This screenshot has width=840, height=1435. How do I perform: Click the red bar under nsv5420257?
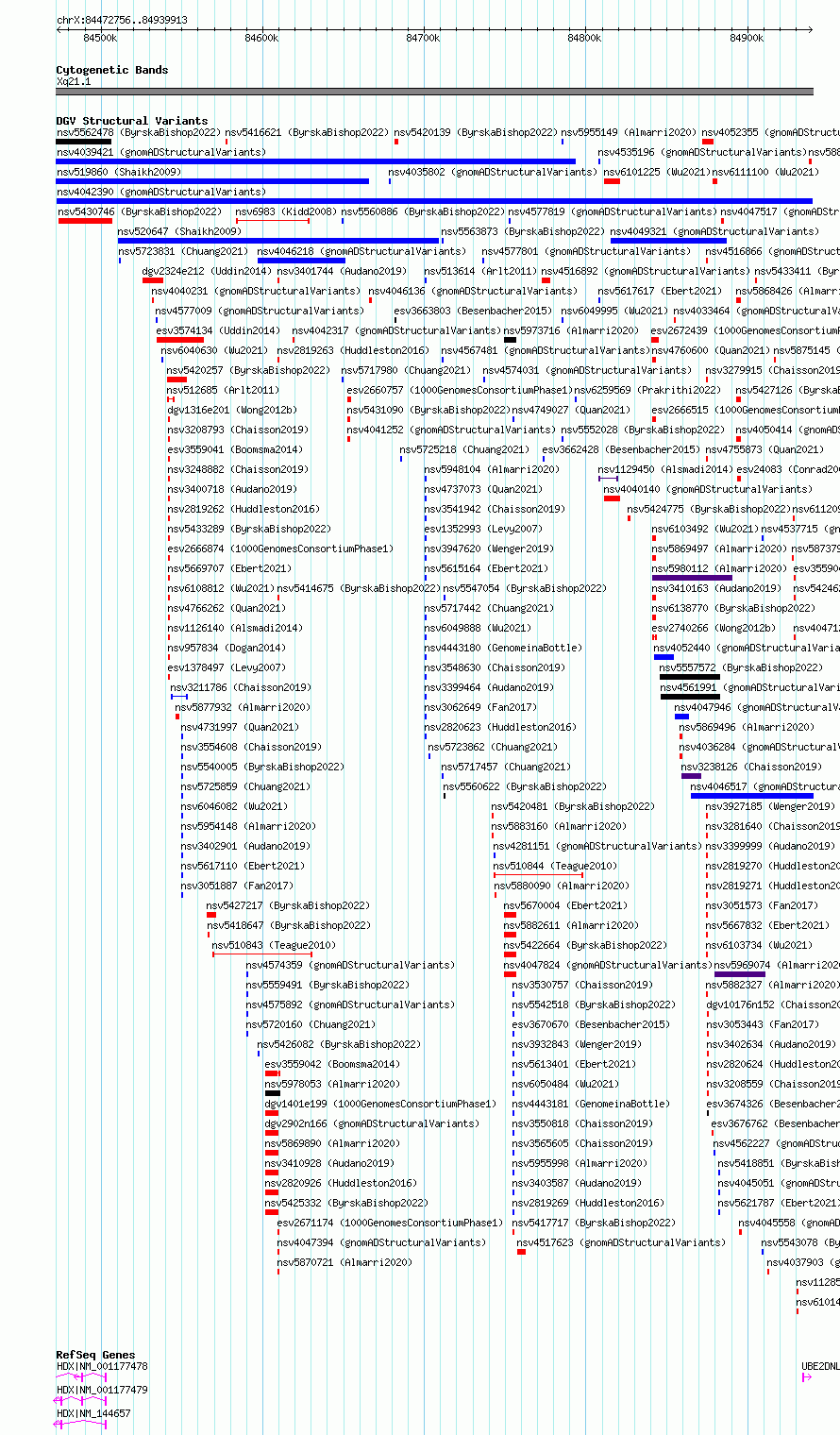tap(177, 380)
